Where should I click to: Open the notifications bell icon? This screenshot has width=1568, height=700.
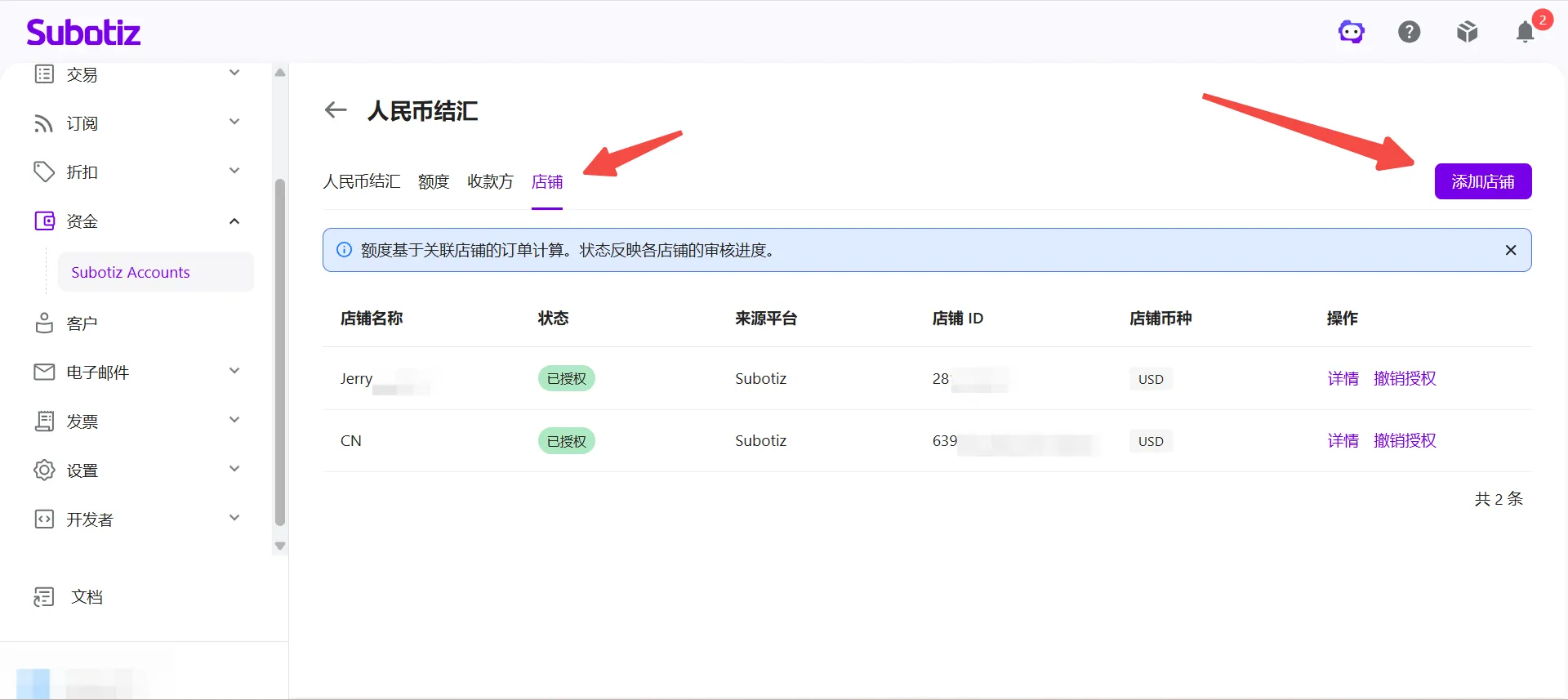tap(1526, 32)
